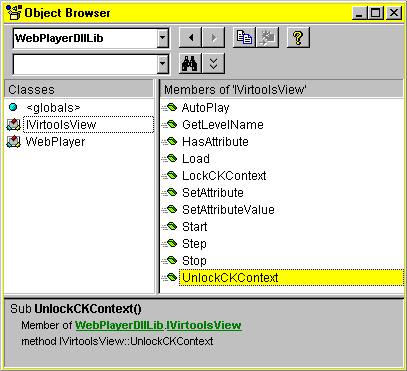The height and width of the screenshot is (371, 407).
Task: Select the WebPlayer class
Action: point(55,142)
